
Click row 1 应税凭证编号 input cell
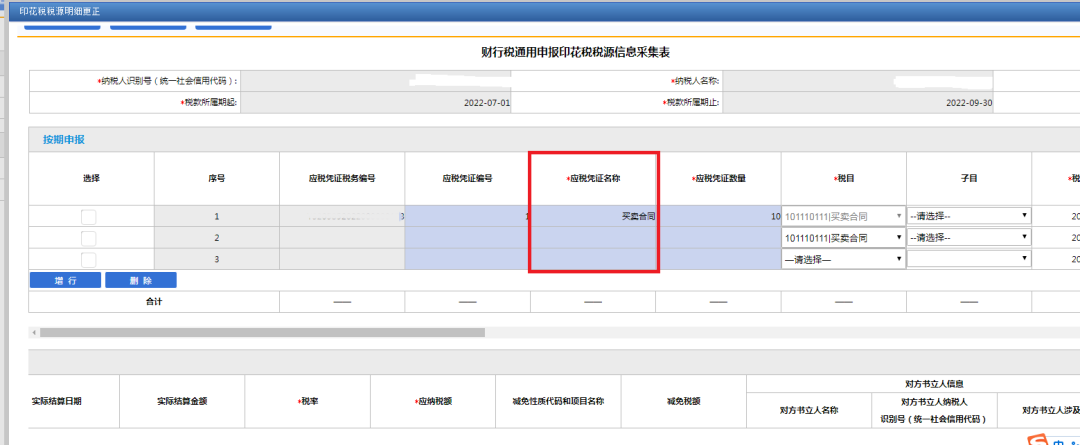(x=467, y=216)
